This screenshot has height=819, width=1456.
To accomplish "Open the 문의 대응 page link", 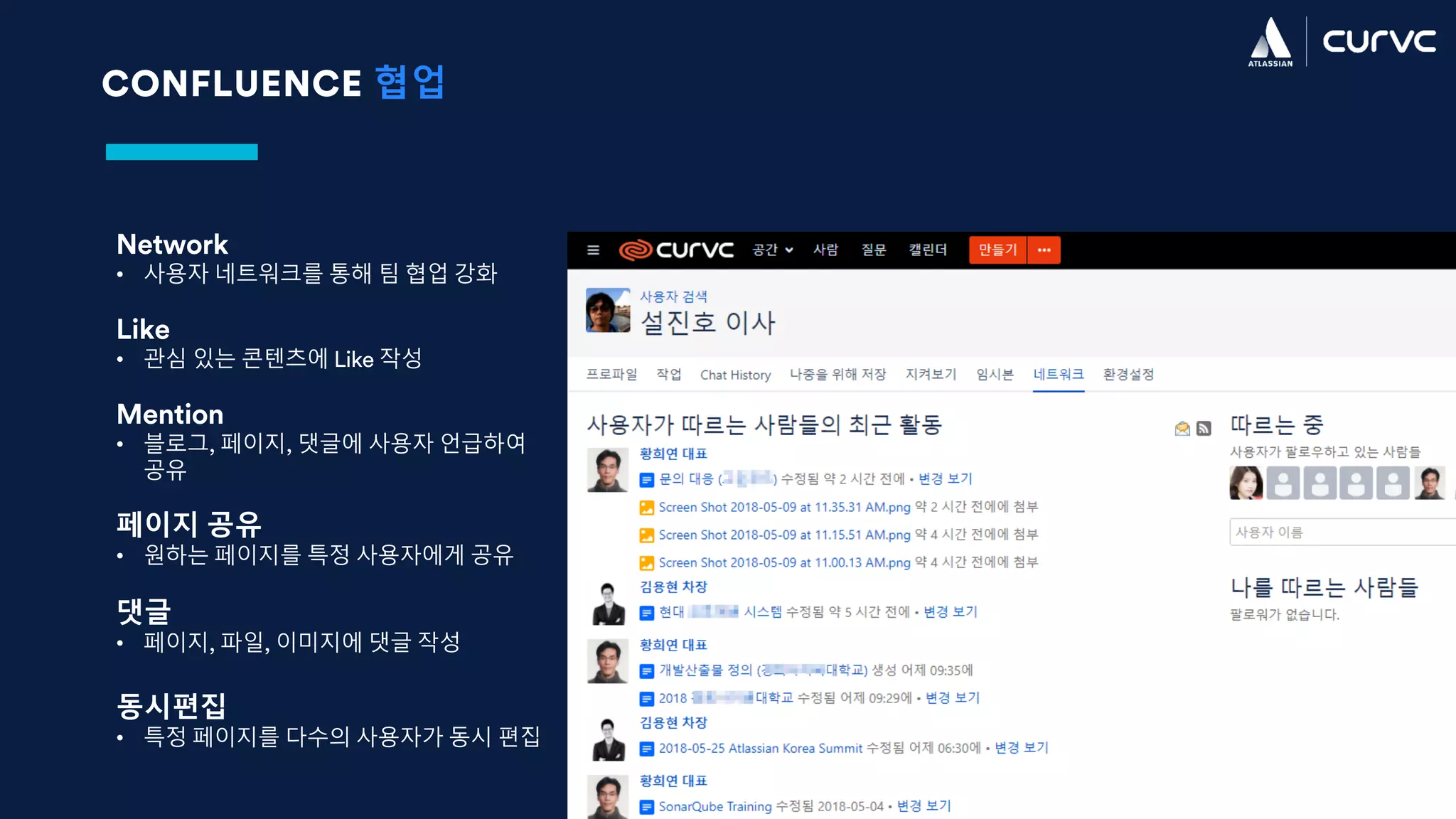I will point(718,479).
